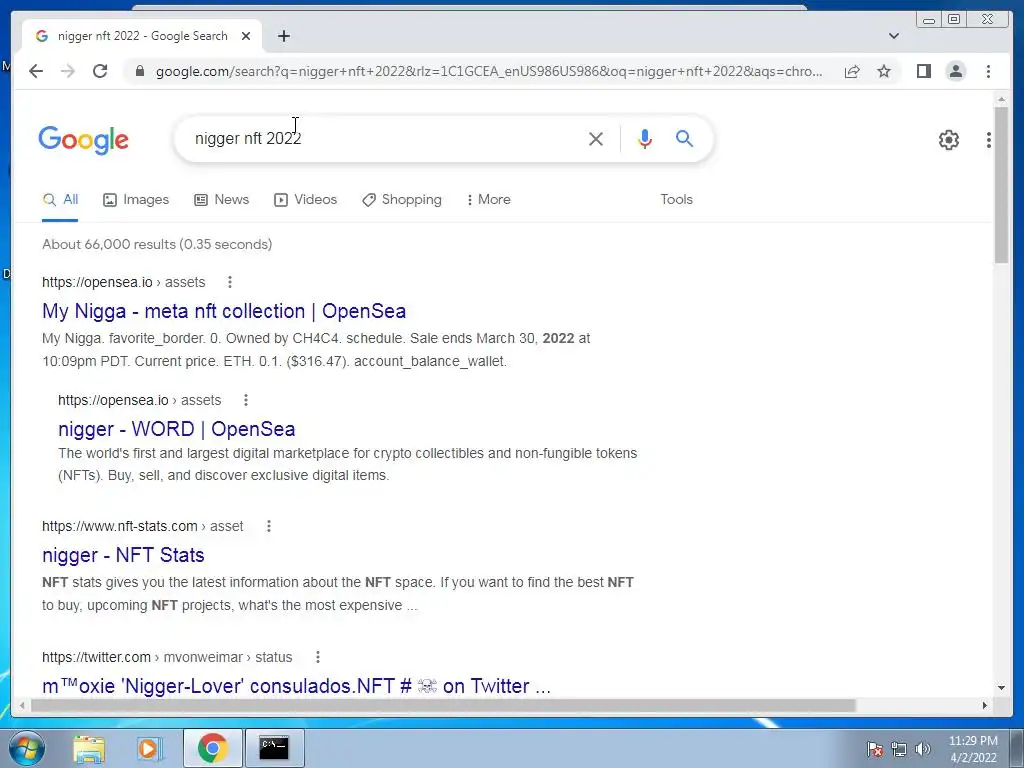This screenshot has width=1024, height=768.
Task: Switch to the Shopping tab
Action: (402, 199)
